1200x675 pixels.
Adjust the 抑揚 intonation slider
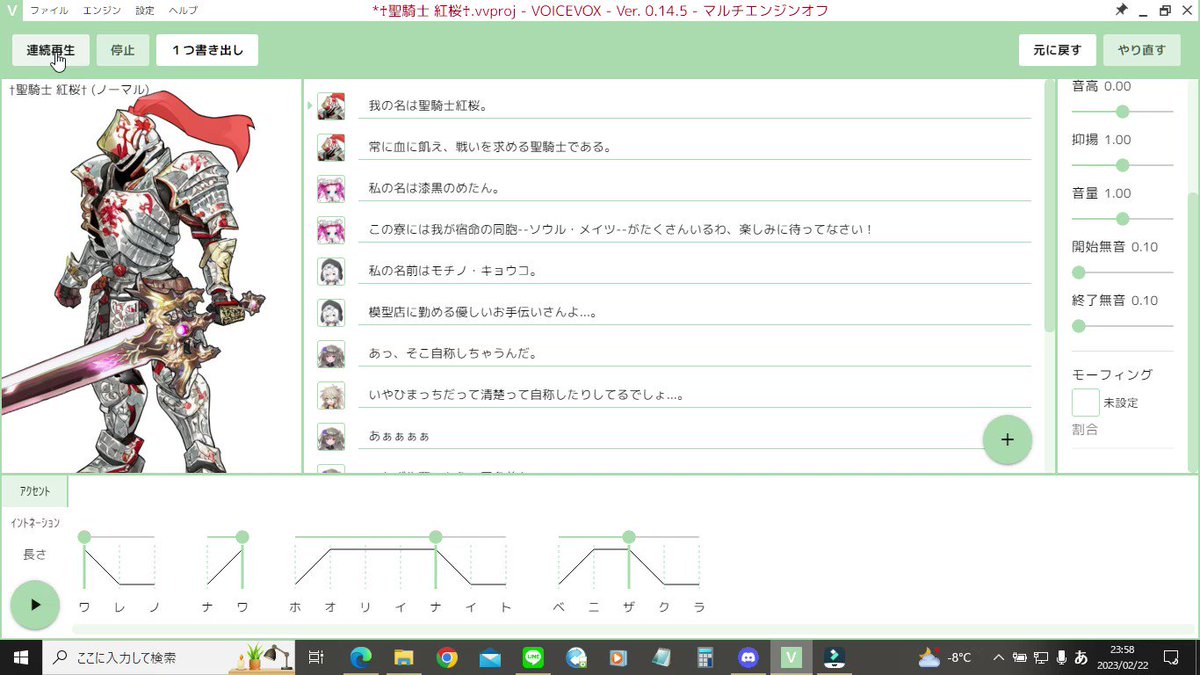1122,165
